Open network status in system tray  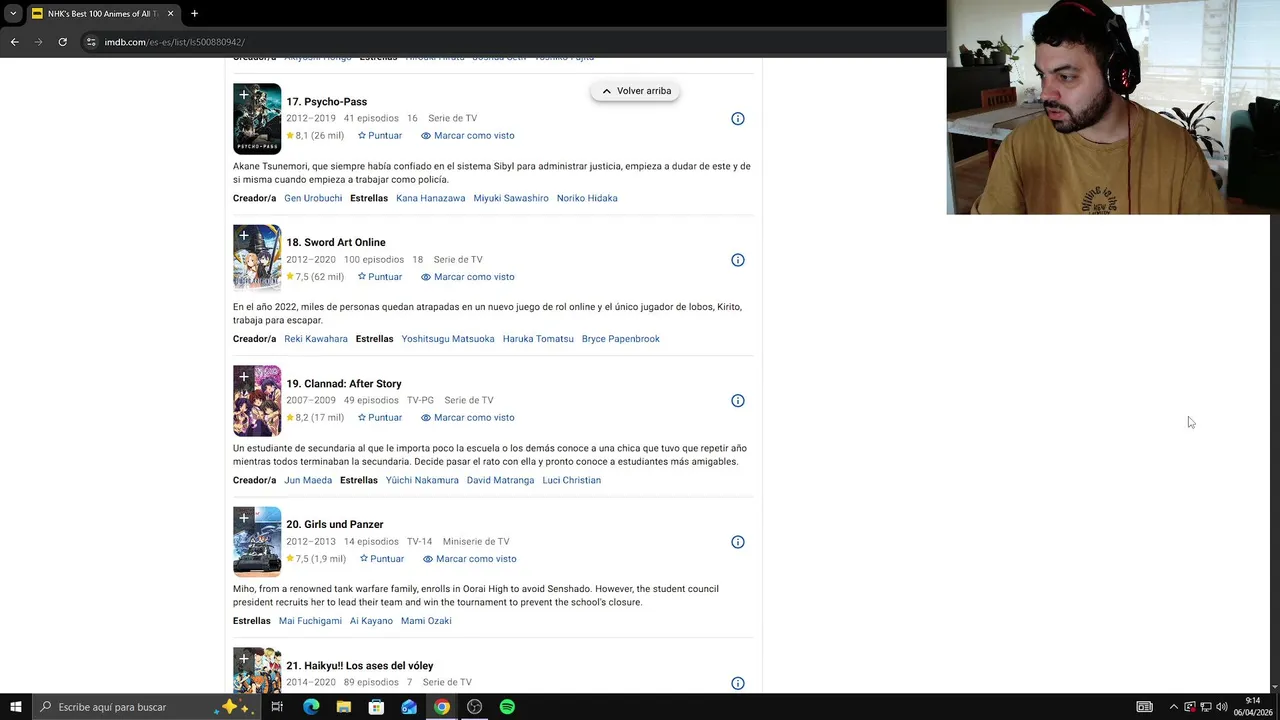(1206, 707)
